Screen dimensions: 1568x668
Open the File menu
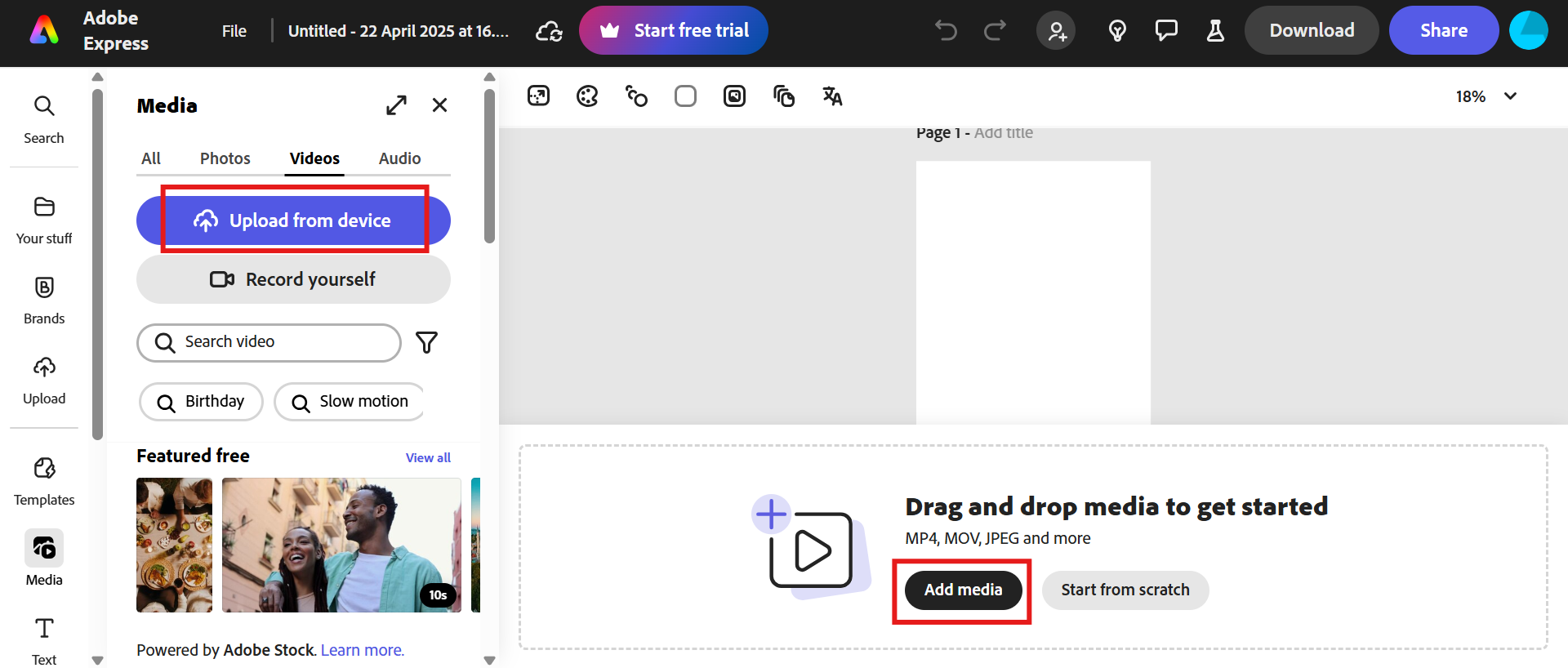[x=234, y=31]
